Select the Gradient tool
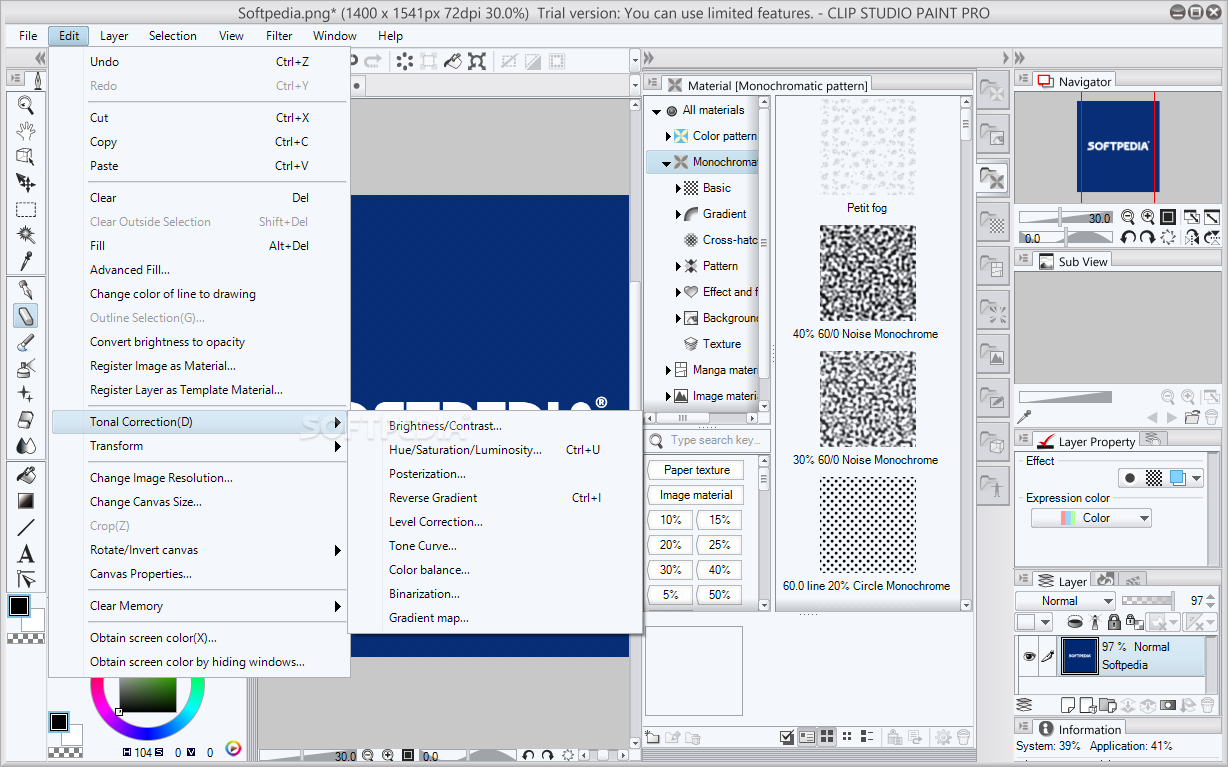 tap(26, 501)
